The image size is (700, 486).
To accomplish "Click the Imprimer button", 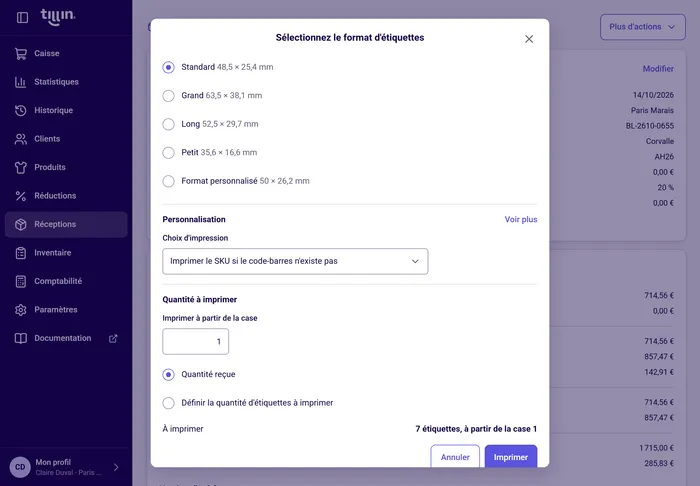I will [511, 457].
